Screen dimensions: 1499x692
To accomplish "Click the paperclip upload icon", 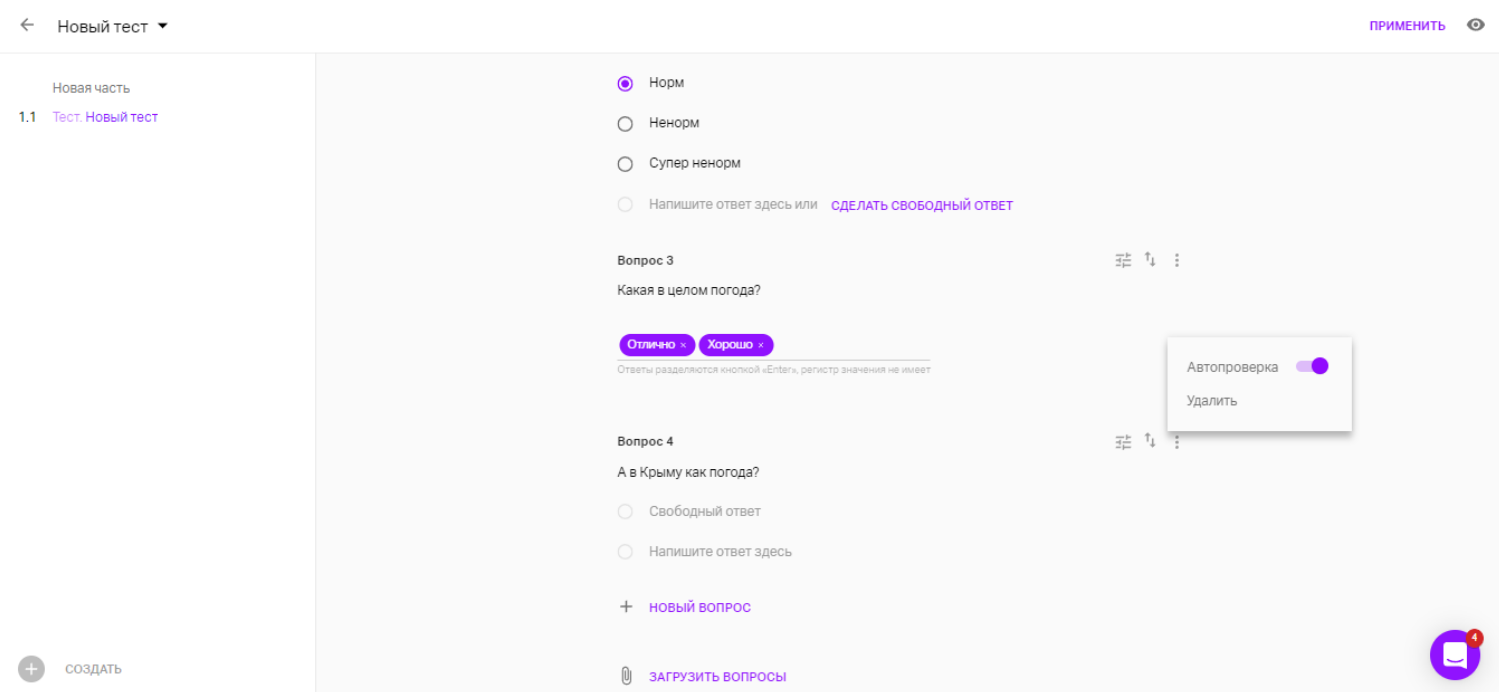I will click(627, 676).
